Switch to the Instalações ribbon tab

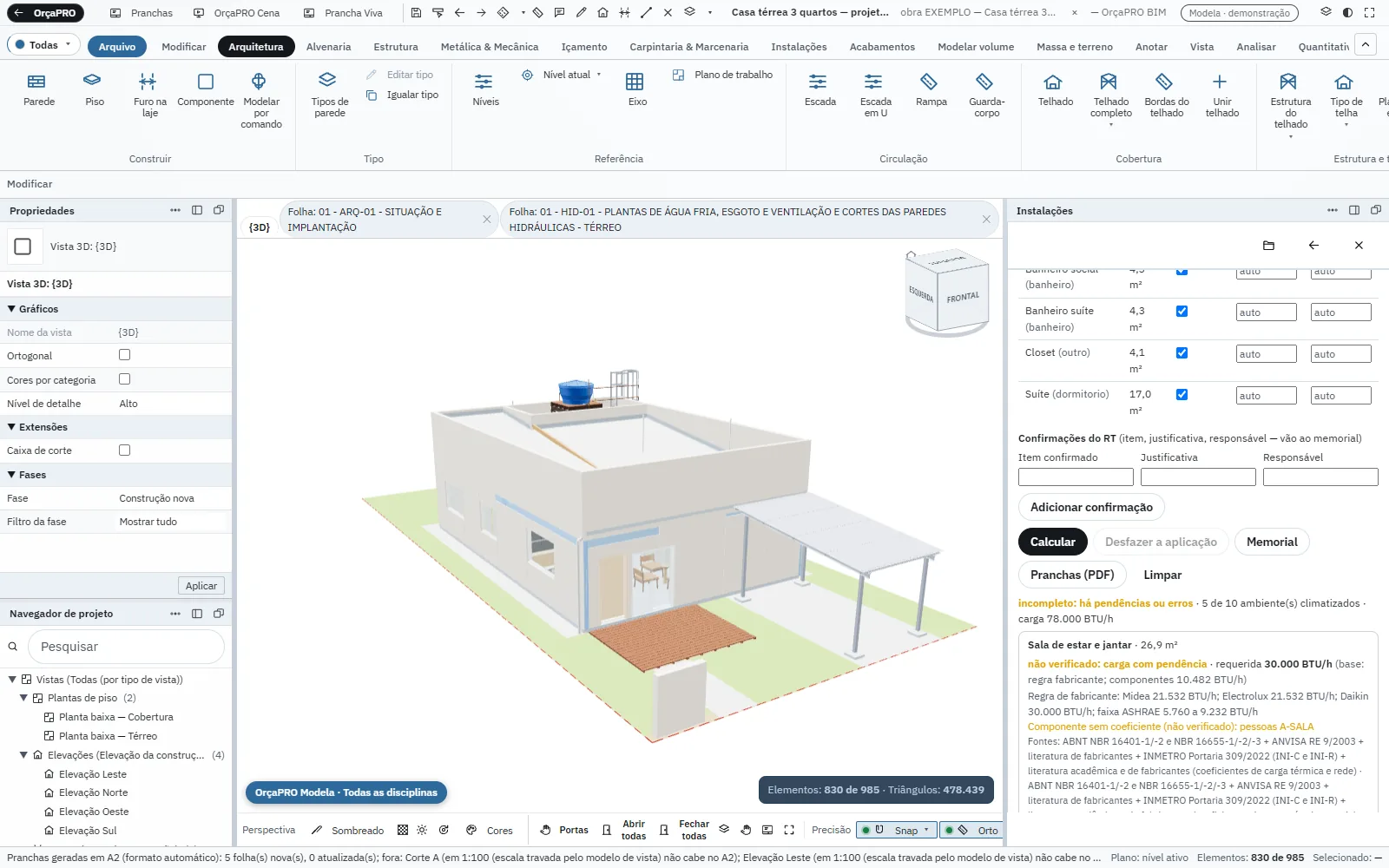(799, 47)
